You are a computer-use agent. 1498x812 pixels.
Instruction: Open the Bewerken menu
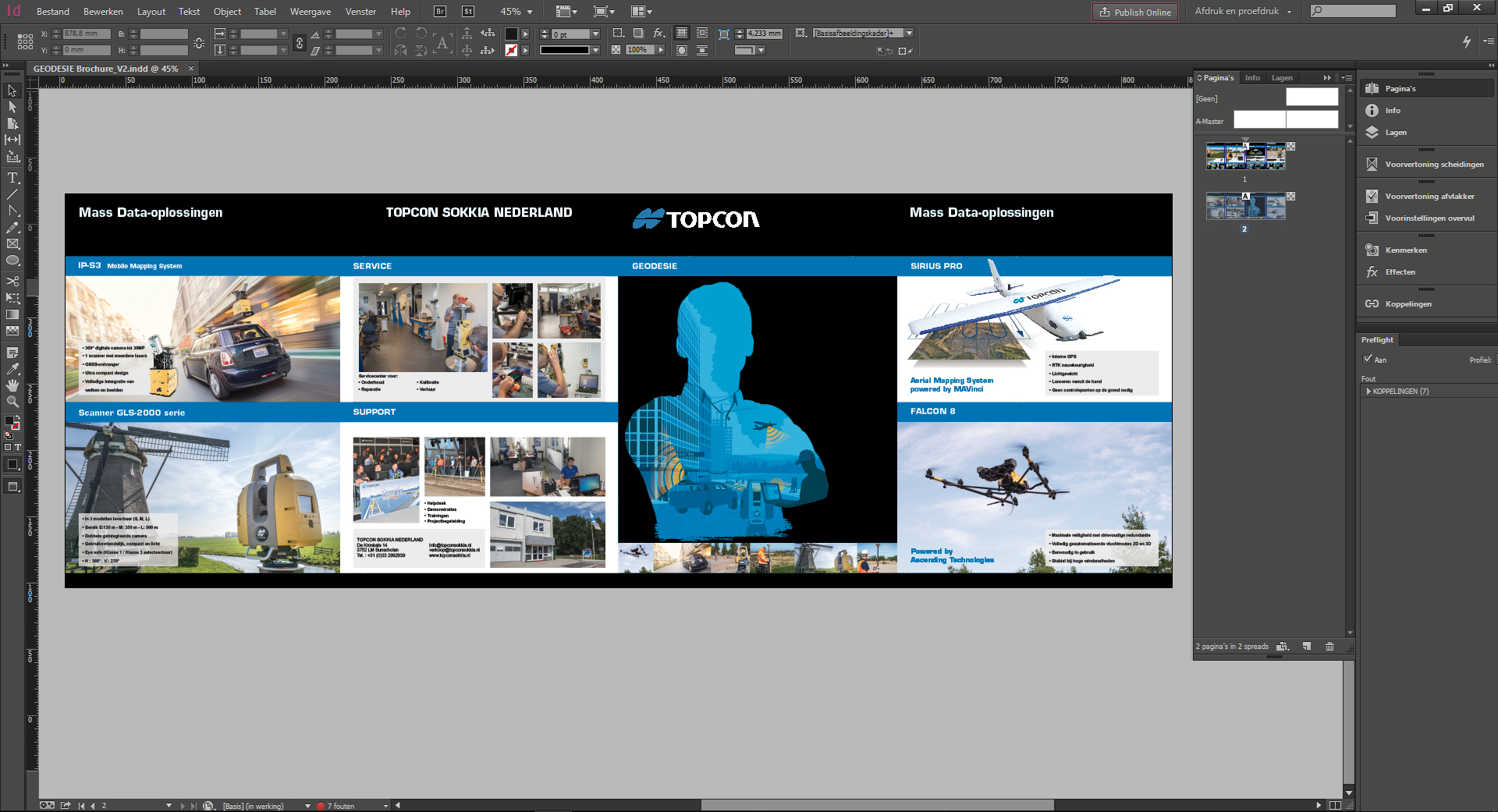tap(103, 12)
